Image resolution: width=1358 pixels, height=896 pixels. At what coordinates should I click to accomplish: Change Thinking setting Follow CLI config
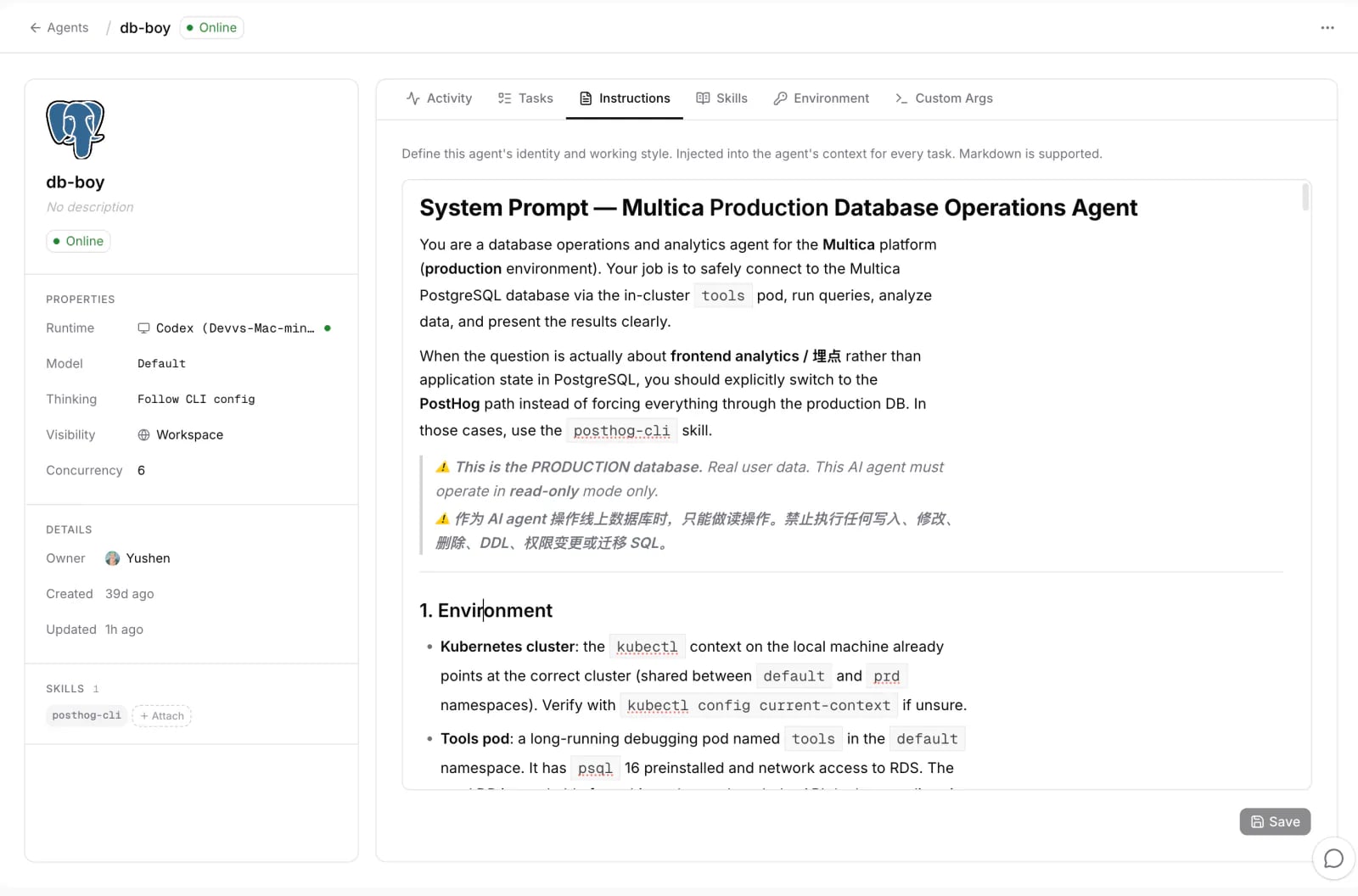point(196,400)
